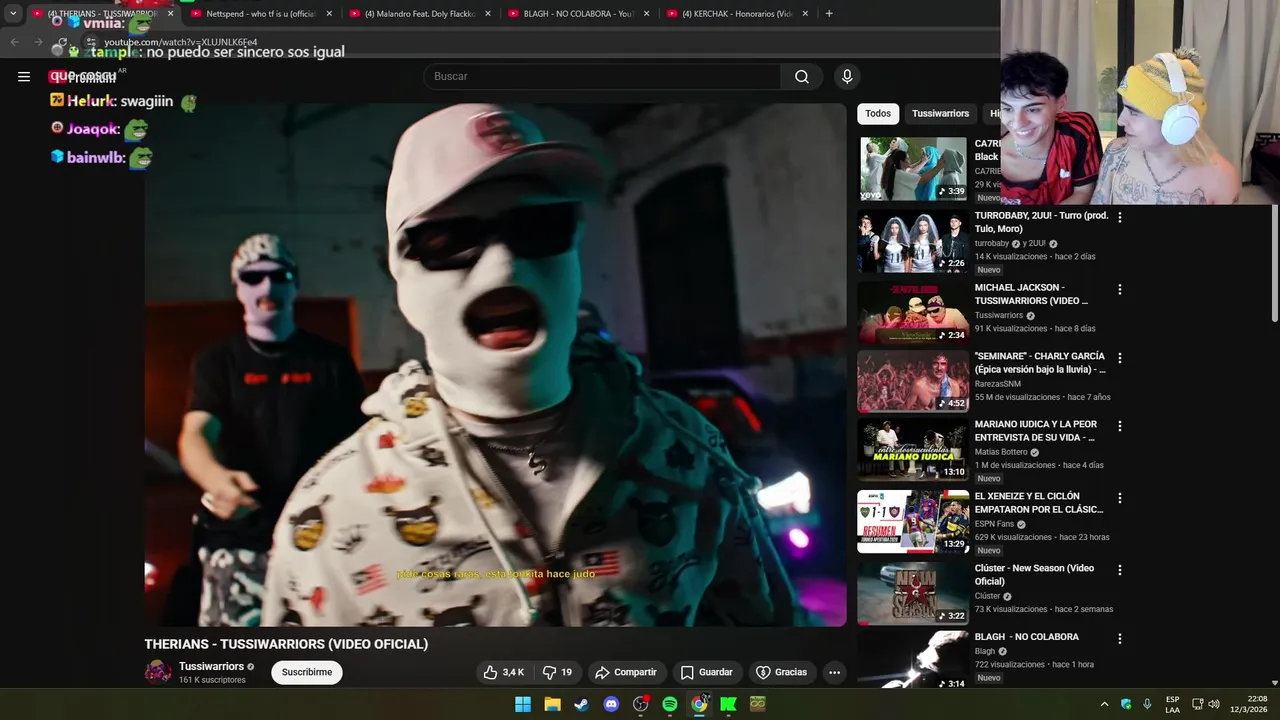Open options menu for EL XENEIZE video
The image size is (1280, 720).
pyautogui.click(x=1119, y=498)
